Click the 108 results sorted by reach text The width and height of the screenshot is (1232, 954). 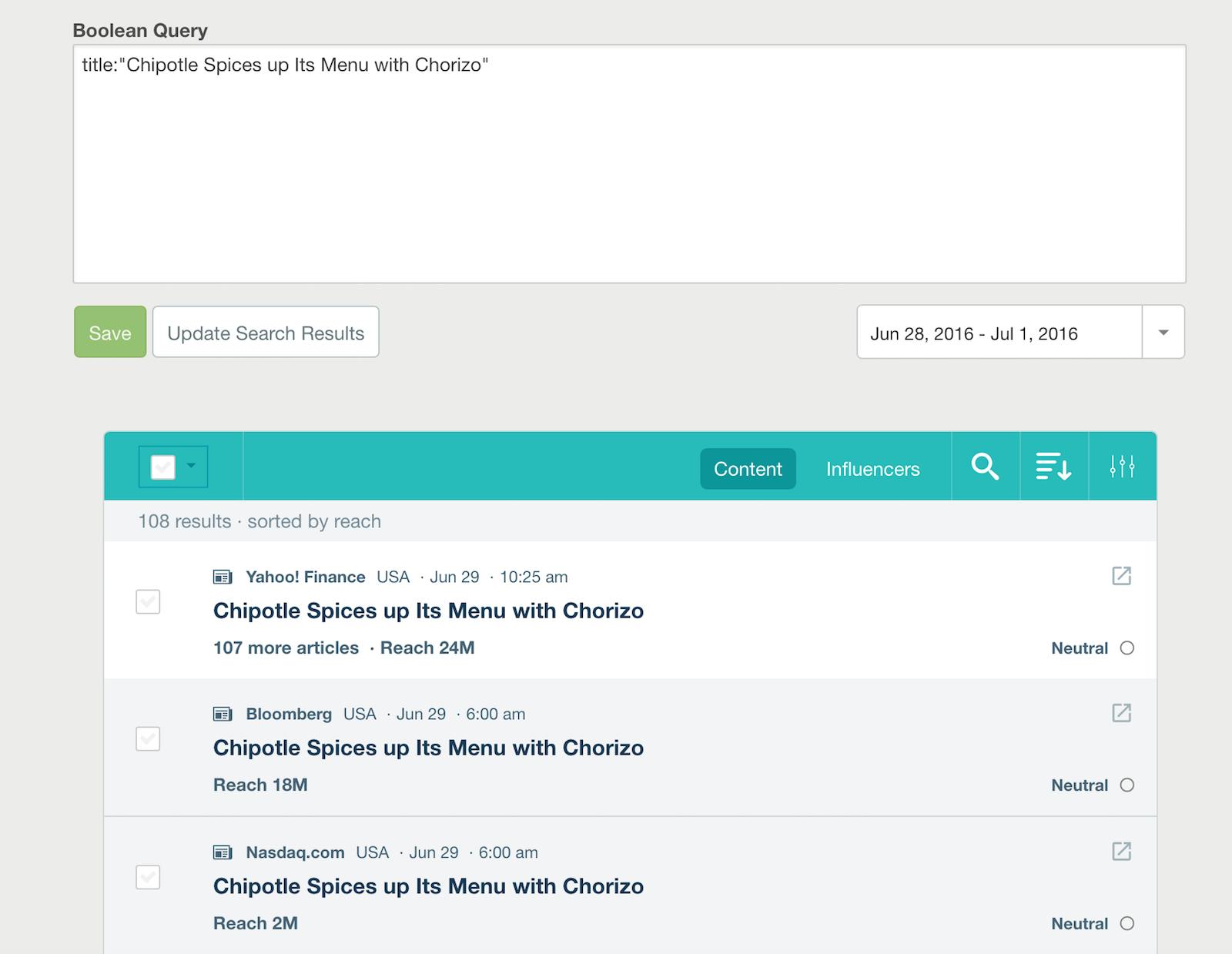pyautogui.click(x=259, y=521)
